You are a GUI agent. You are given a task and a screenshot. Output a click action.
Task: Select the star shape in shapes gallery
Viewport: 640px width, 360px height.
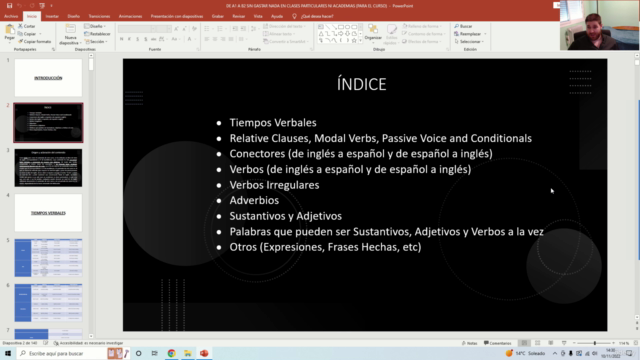(x=354, y=40)
